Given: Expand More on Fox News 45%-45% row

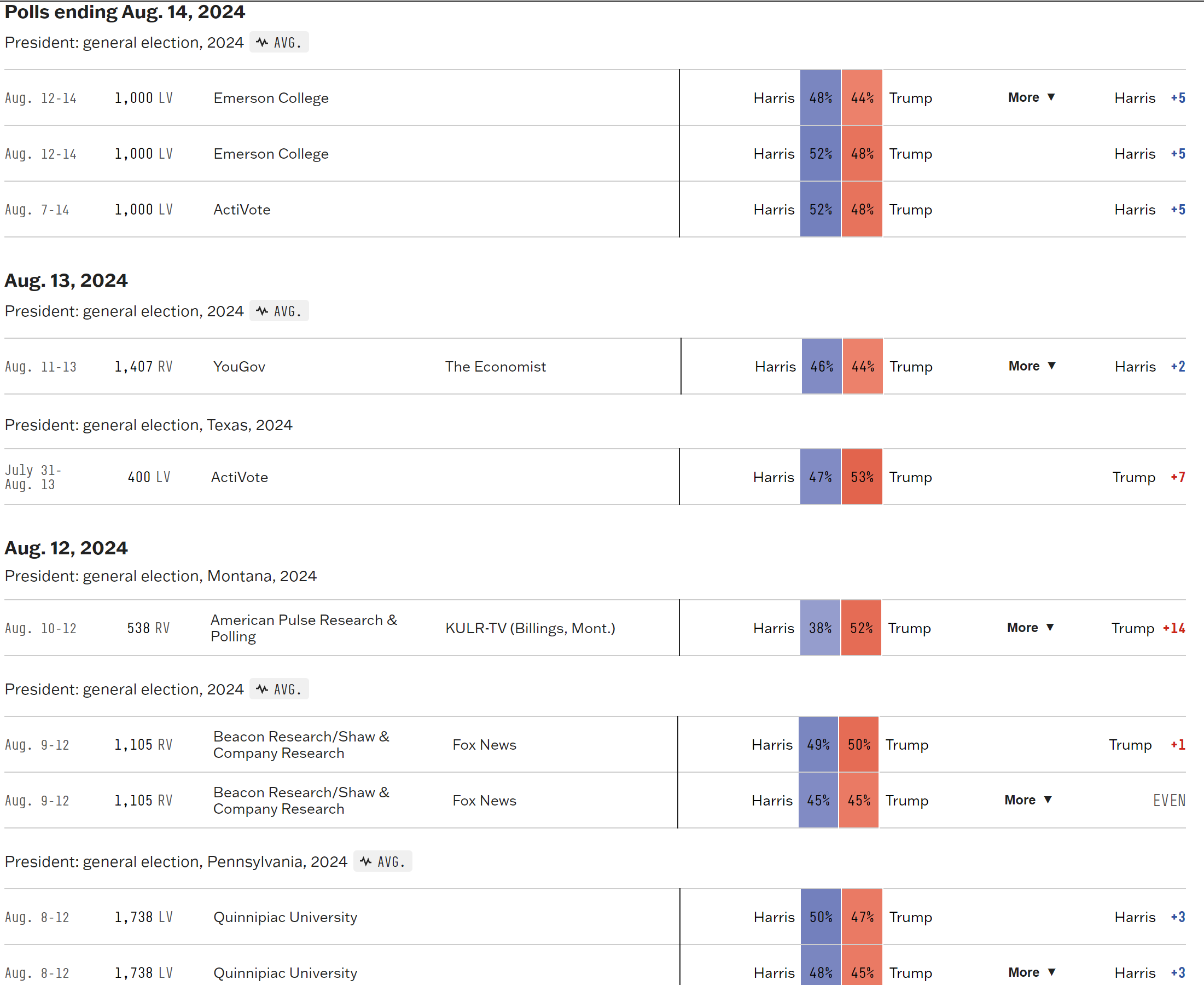Looking at the screenshot, I should pos(1028,800).
